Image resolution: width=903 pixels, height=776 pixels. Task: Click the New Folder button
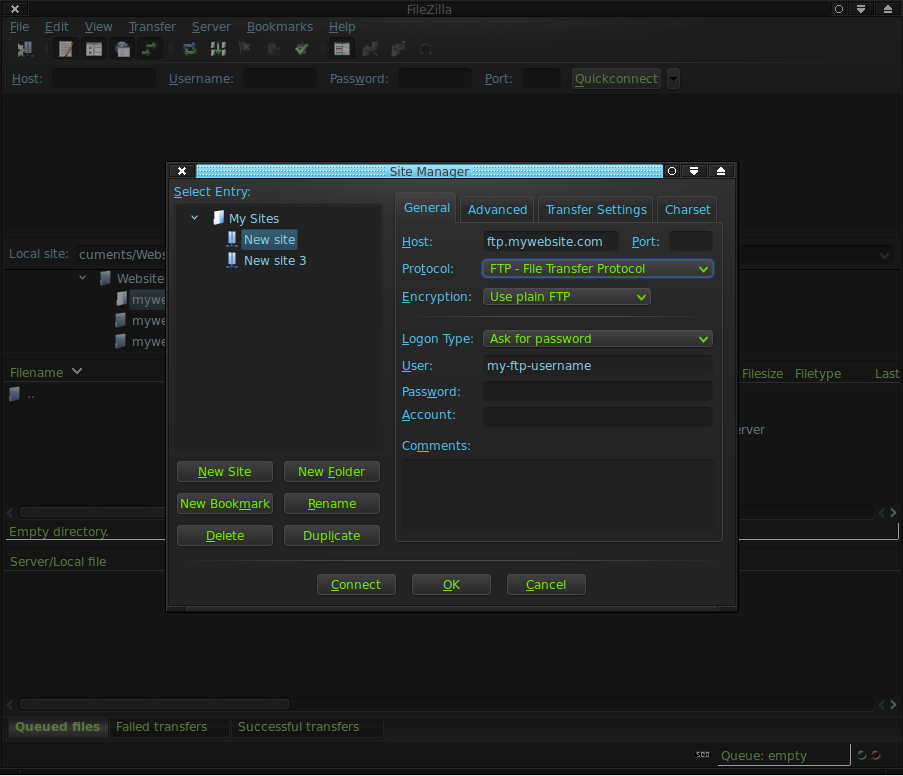tap(332, 471)
